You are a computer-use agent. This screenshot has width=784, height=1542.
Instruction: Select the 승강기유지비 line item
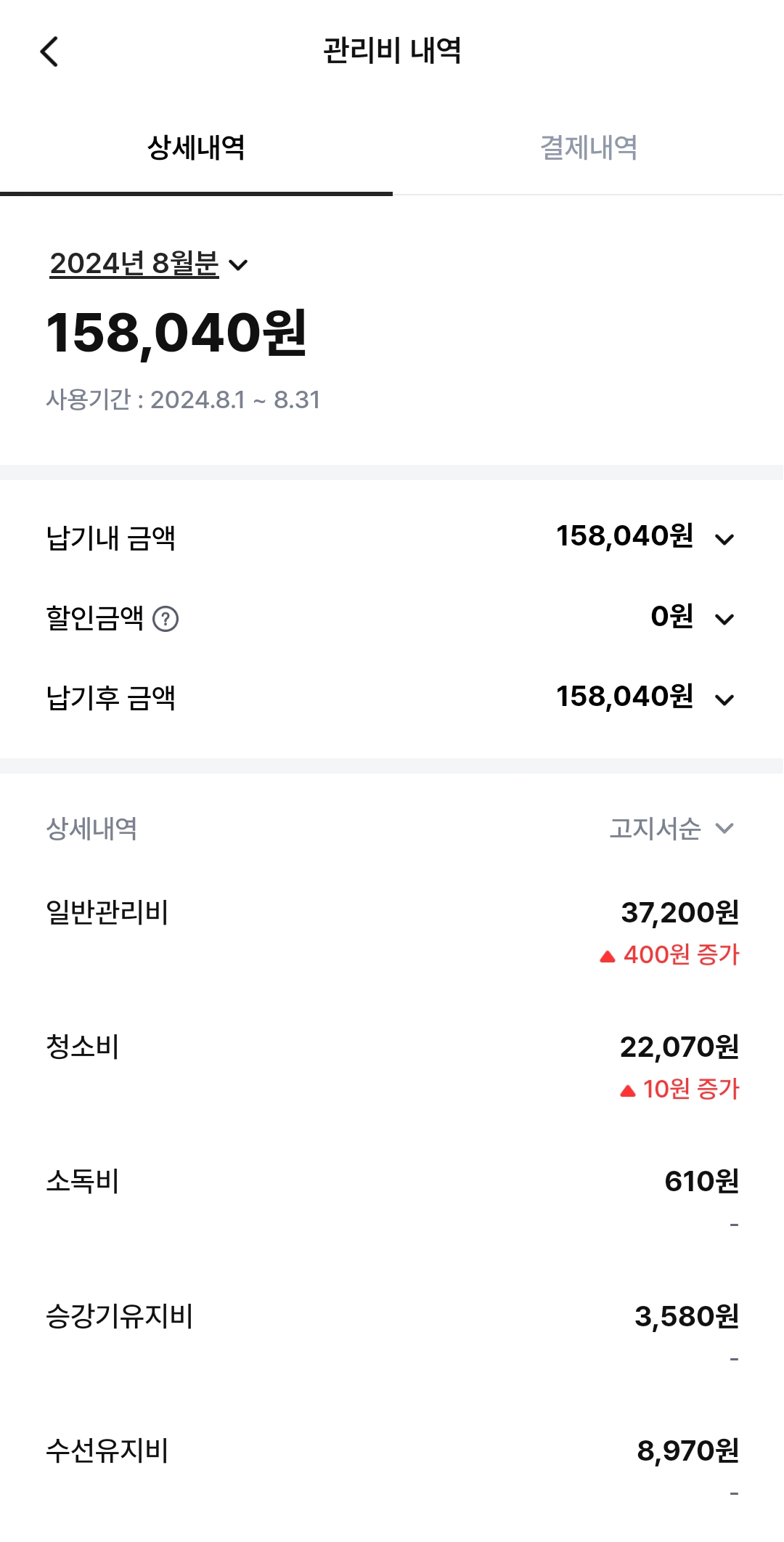pos(120,1316)
